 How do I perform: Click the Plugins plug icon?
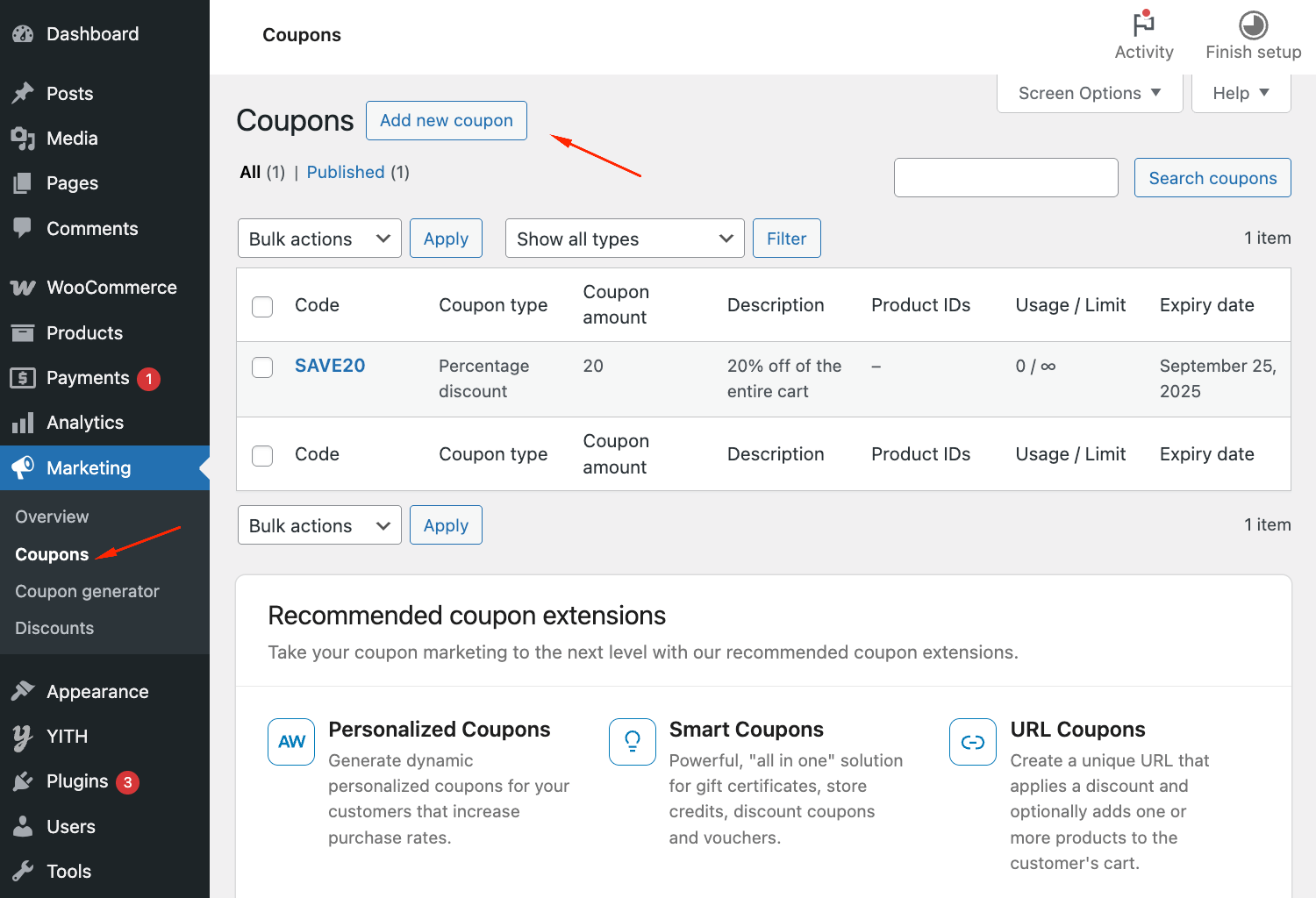point(23,781)
